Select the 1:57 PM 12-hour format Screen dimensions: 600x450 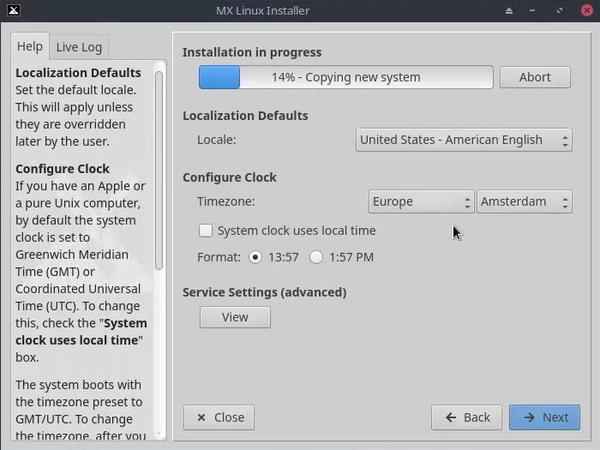pos(316,257)
